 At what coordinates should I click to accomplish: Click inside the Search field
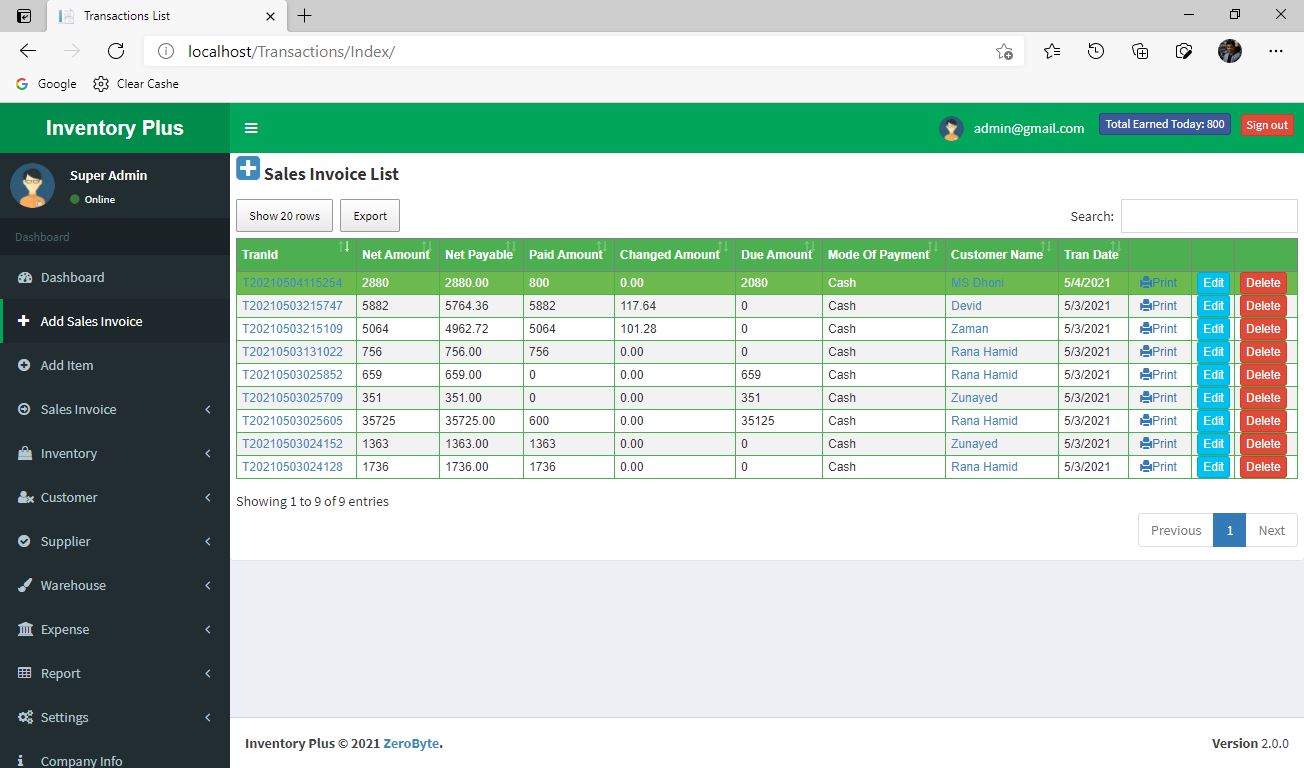tap(1209, 216)
